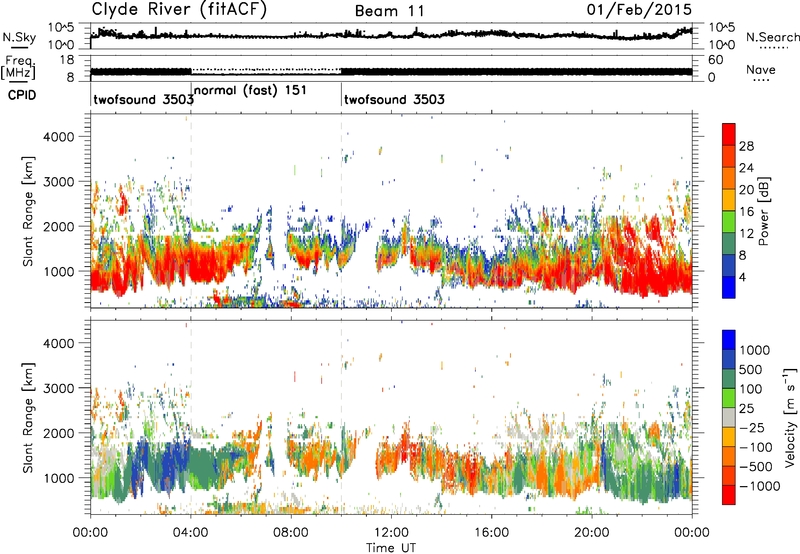Click the blue bottom of the power colorbar
Screen dimensions: 800x554
[x=729, y=287]
